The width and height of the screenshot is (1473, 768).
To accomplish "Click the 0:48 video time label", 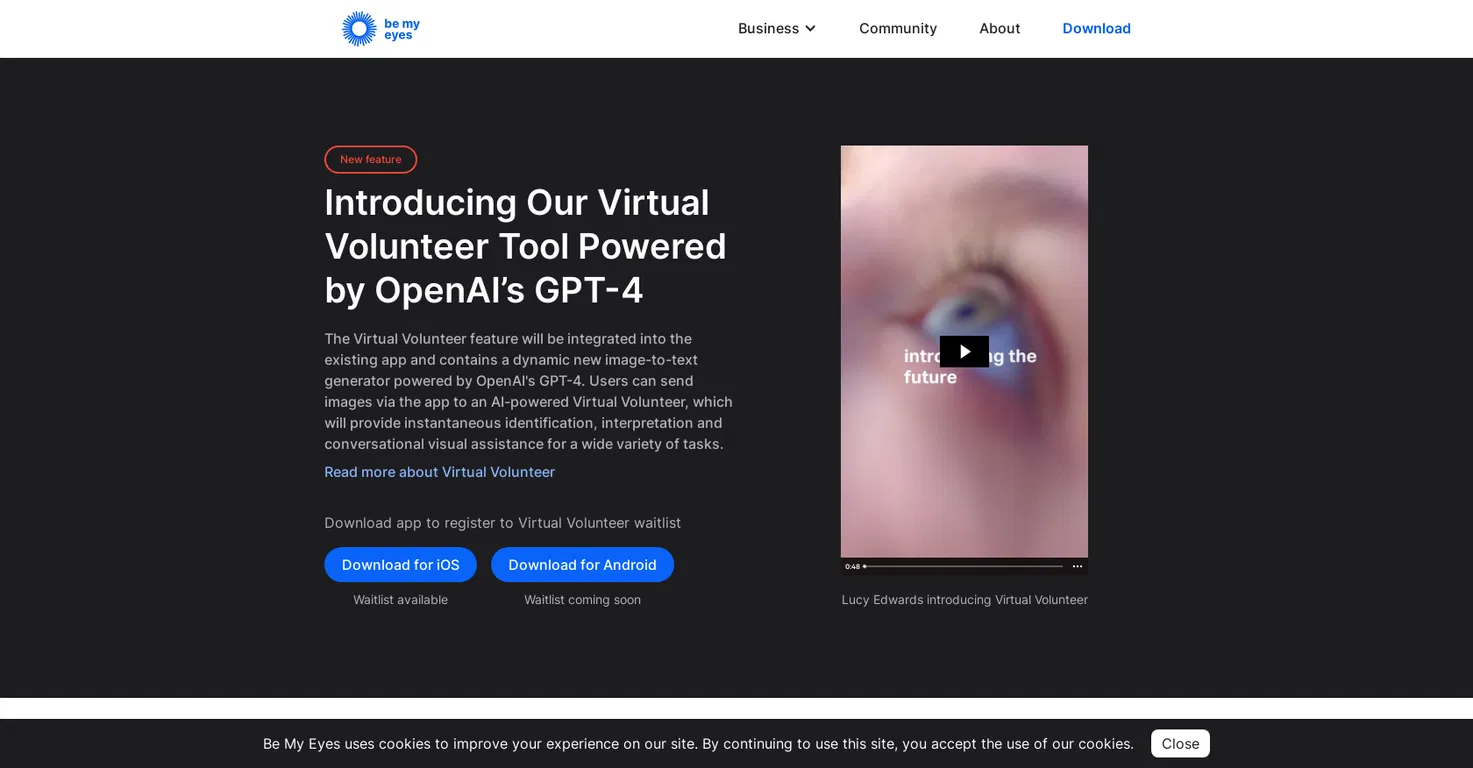I will 852,566.
